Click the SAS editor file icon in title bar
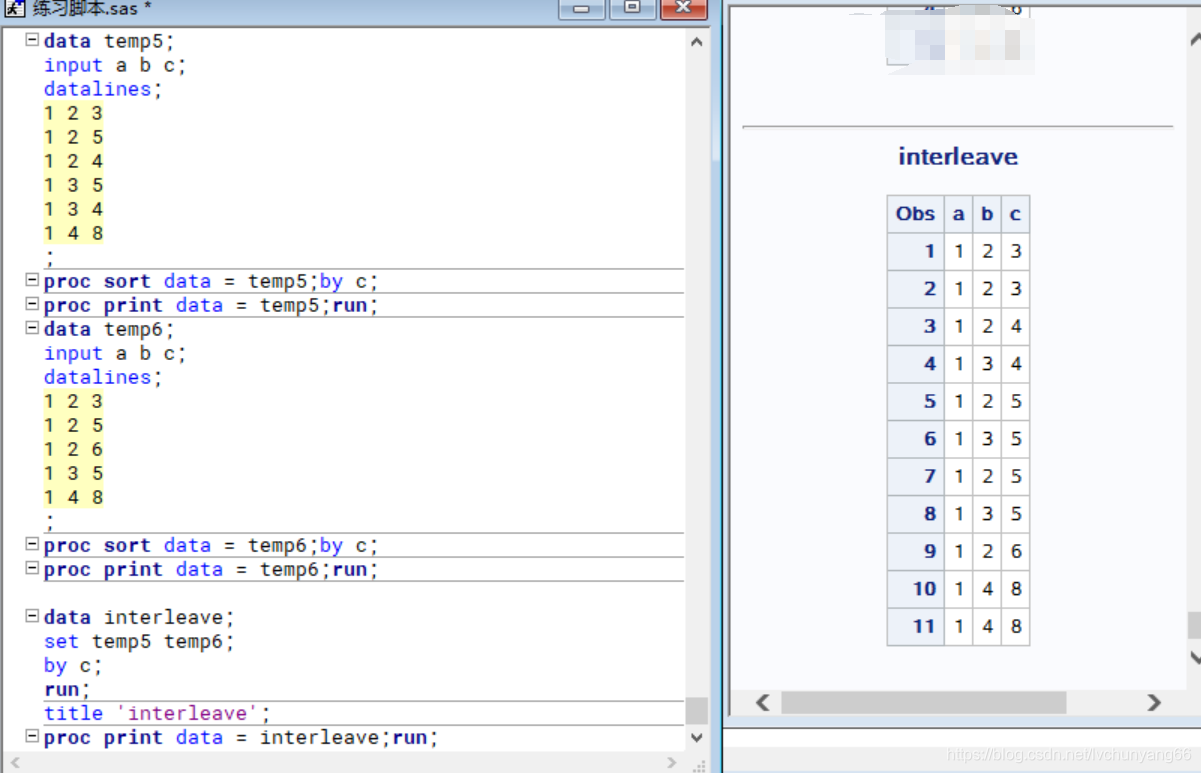1201x773 pixels. [14, 8]
